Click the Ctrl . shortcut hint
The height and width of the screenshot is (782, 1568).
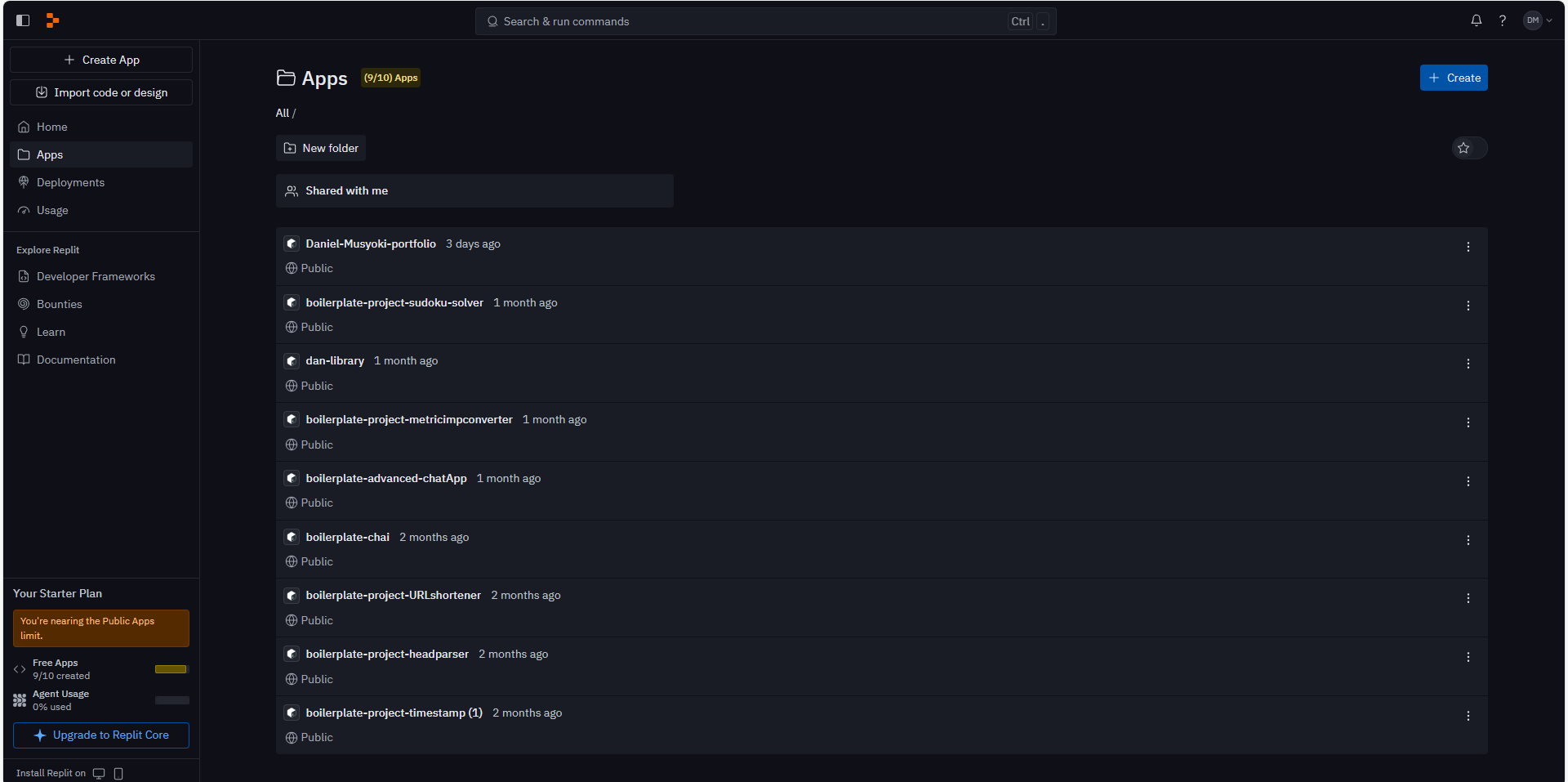[x=1029, y=21]
